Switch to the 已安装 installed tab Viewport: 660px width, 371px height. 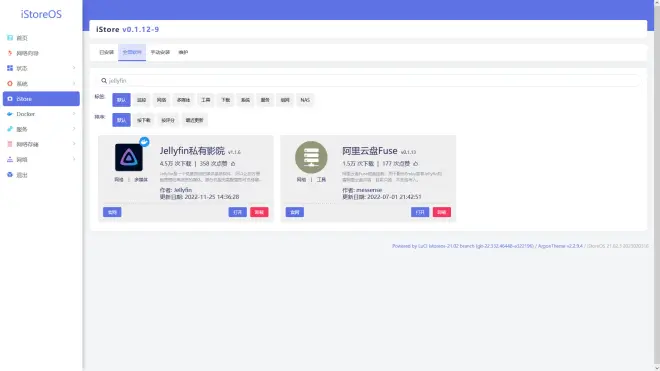coord(106,52)
